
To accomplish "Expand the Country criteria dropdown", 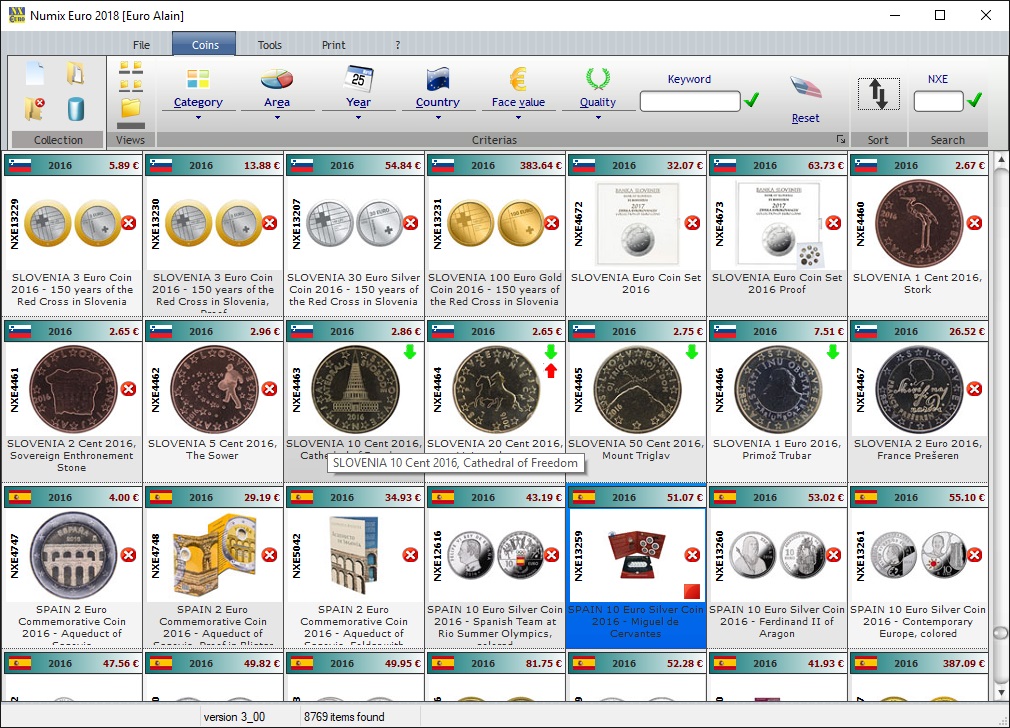I will (x=437, y=117).
